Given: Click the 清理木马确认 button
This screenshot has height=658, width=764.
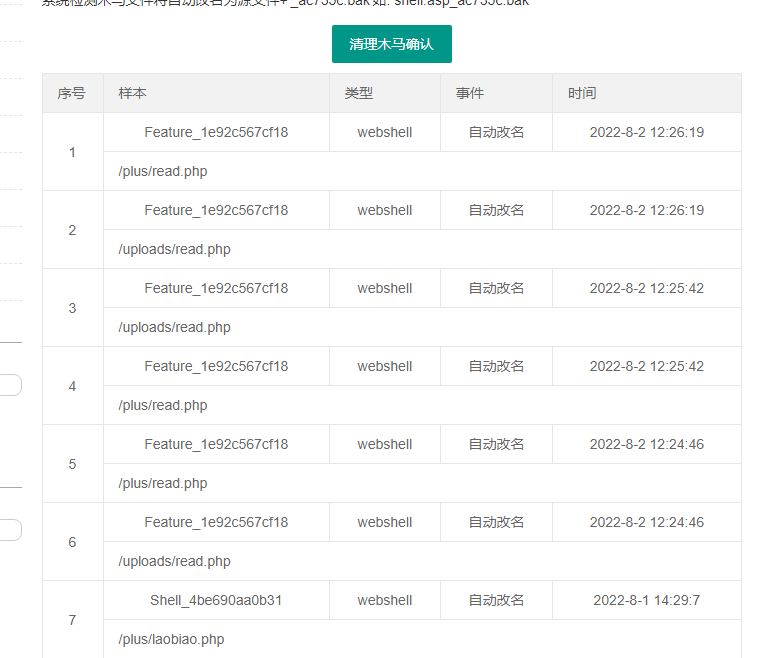Looking at the screenshot, I should pyautogui.click(x=391, y=45).
